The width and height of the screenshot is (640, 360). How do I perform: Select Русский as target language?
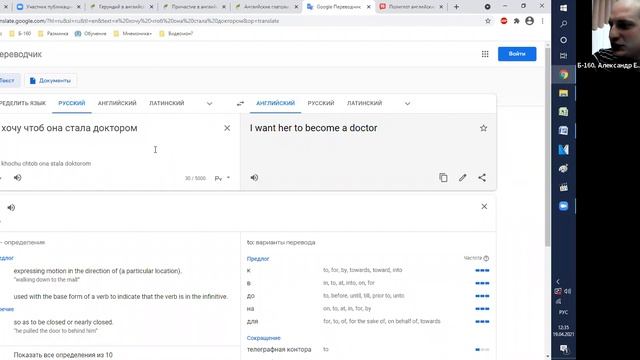tap(321, 103)
